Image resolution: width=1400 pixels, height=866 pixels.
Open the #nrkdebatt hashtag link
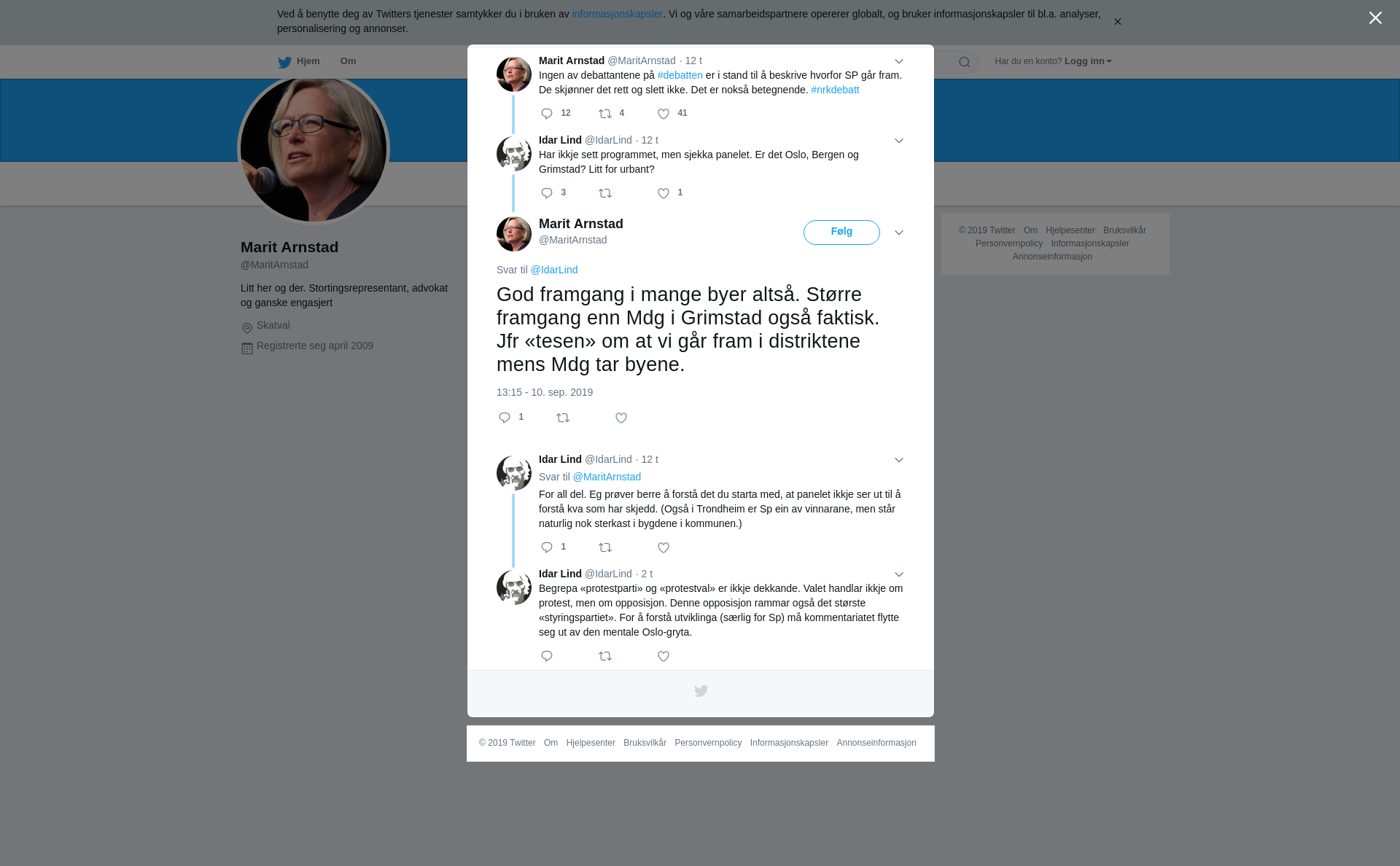(x=835, y=90)
